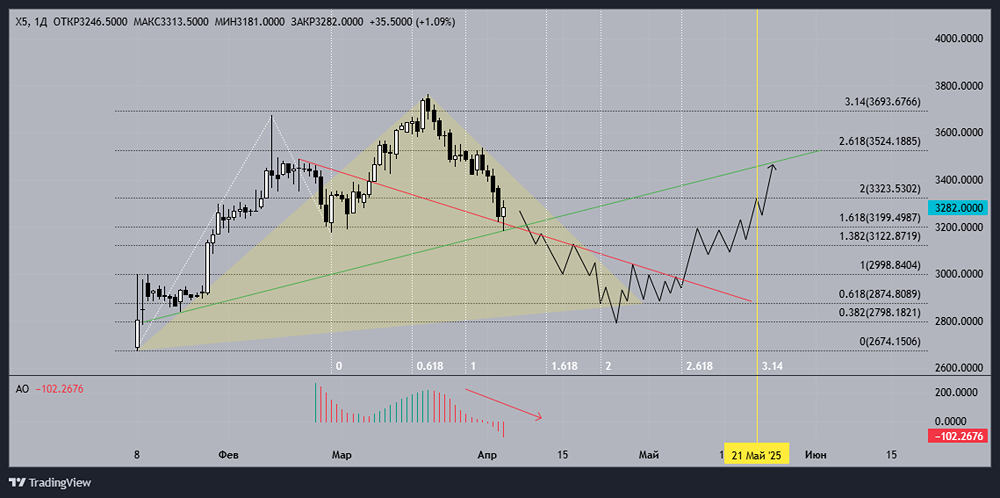Click 3800.0000 on the price scale
The height and width of the screenshot is (498, 1000).
(x=958, y=85)
